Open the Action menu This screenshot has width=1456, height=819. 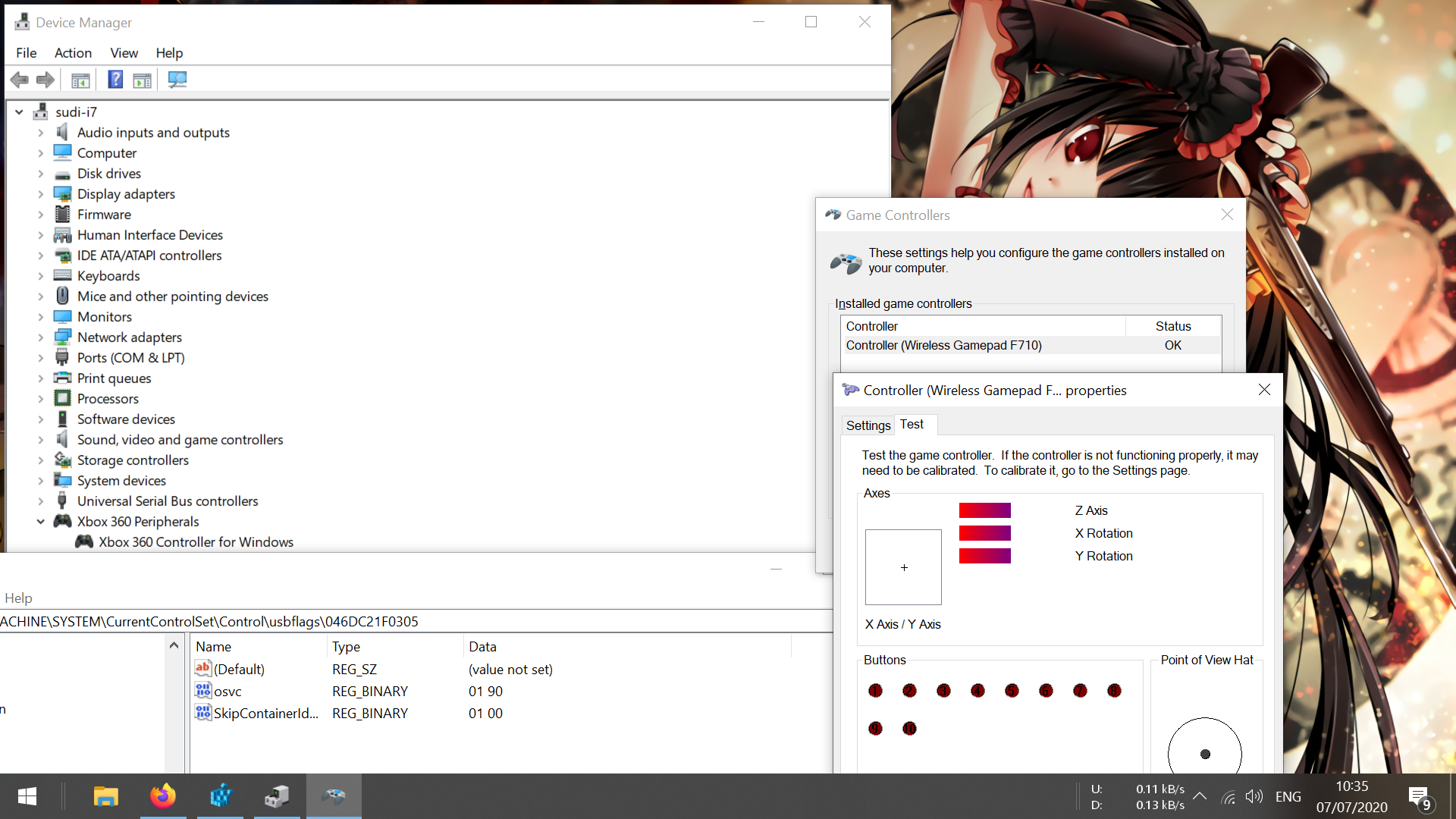[x=73, y=53]
